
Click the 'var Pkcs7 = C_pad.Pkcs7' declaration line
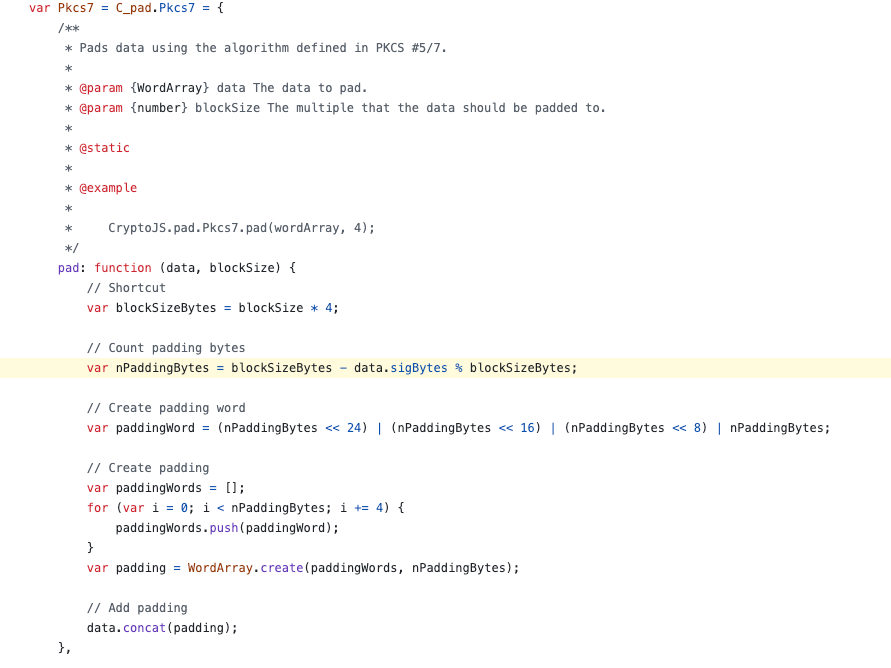click(126, 8)
